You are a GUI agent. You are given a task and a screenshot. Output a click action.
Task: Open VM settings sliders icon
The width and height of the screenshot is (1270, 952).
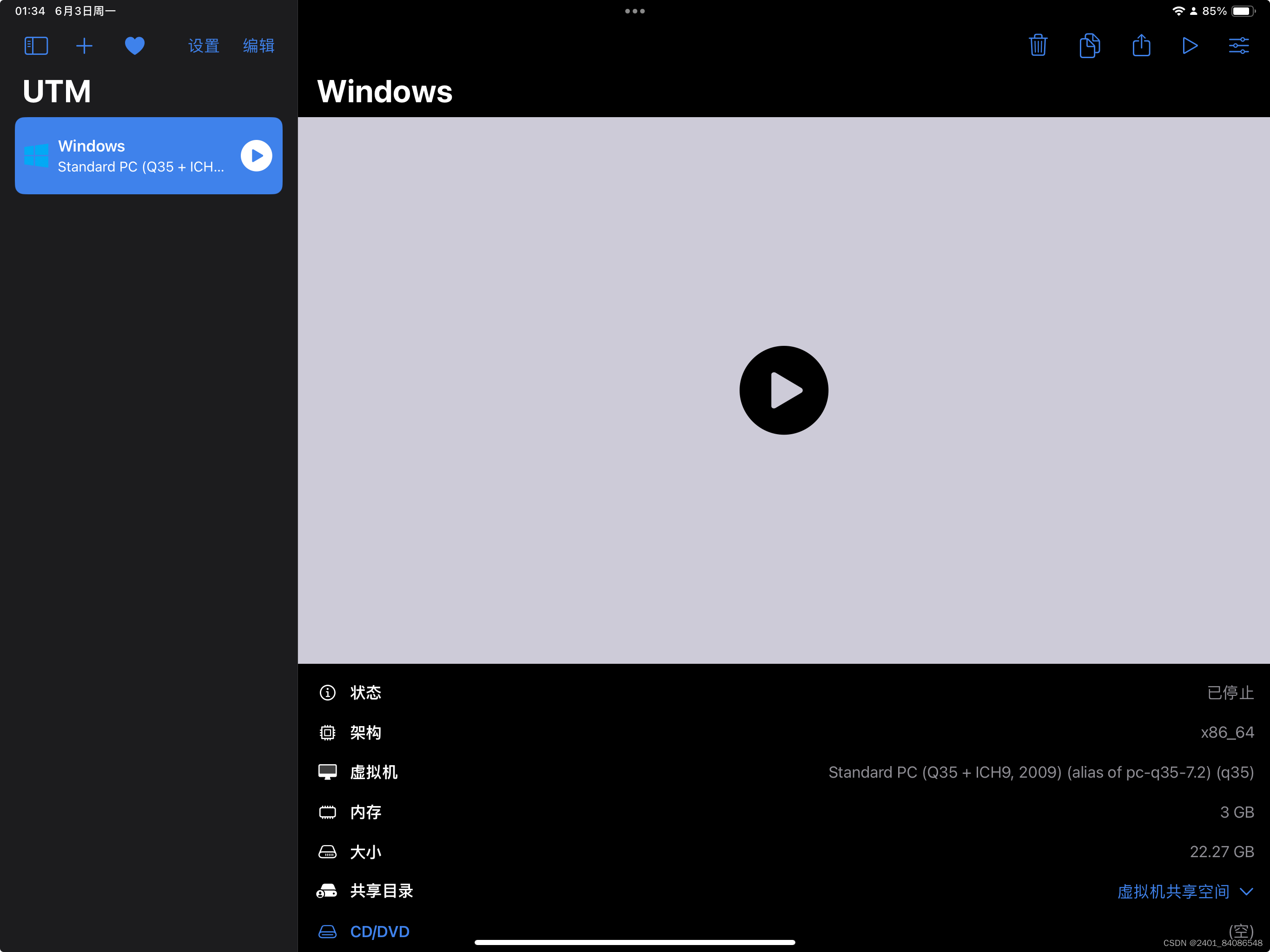[x=1238, y=46]
